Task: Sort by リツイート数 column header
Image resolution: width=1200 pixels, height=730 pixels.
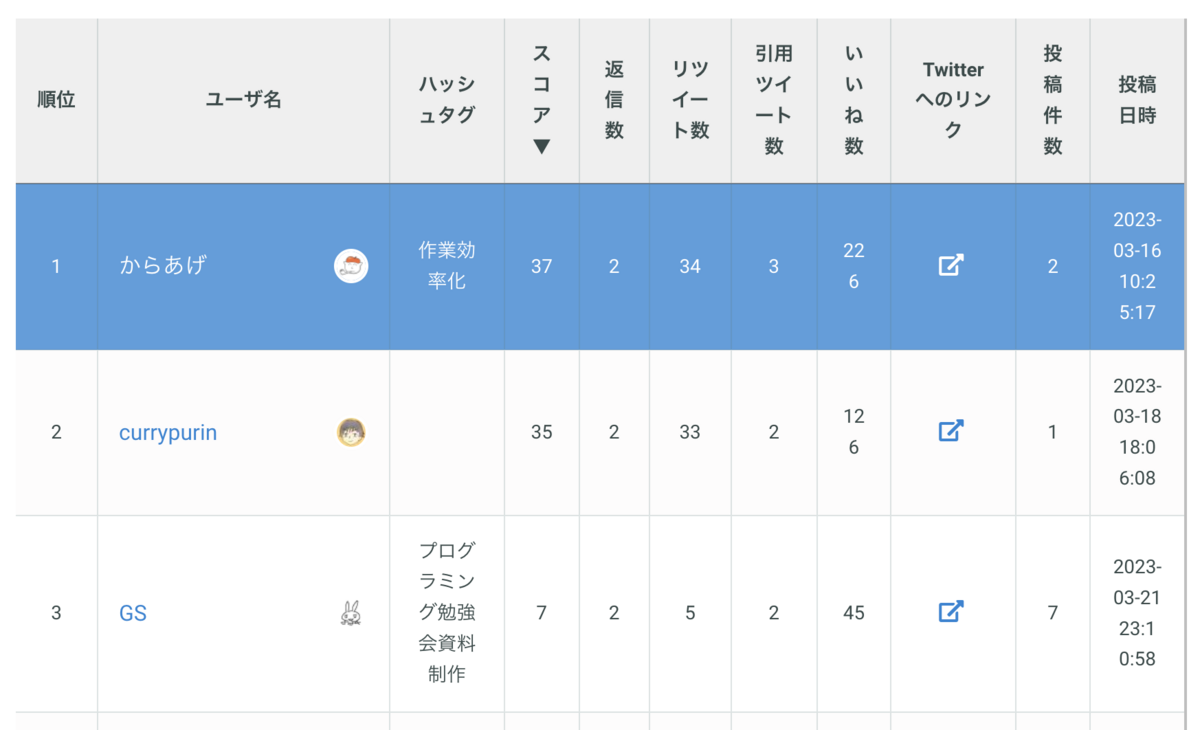Action: (690, 100)
